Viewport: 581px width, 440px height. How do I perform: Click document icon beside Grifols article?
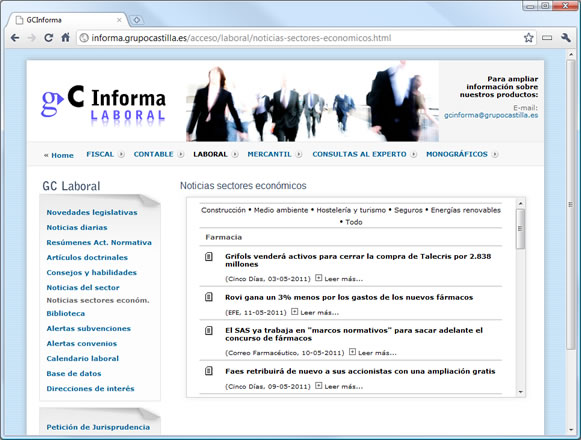(x=209, y=256)
